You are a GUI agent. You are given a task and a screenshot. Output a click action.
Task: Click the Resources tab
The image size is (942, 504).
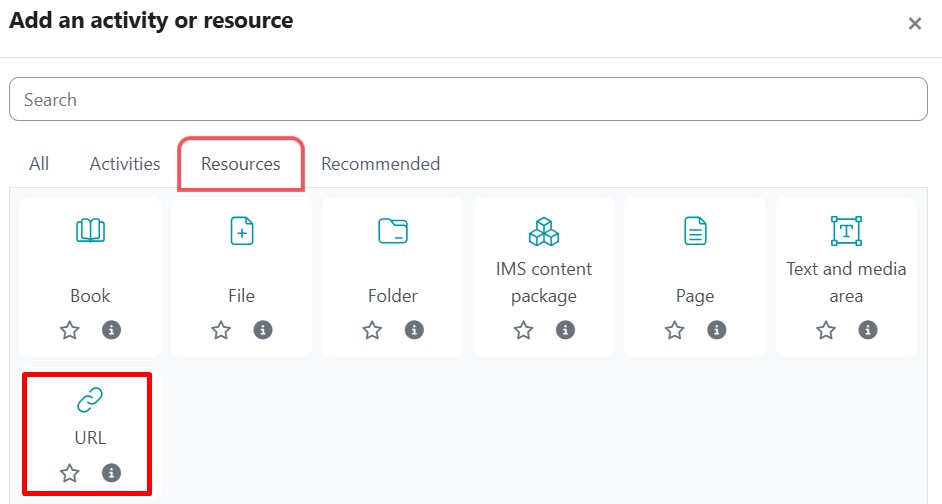pyautogui.click(x=241, y=164)
